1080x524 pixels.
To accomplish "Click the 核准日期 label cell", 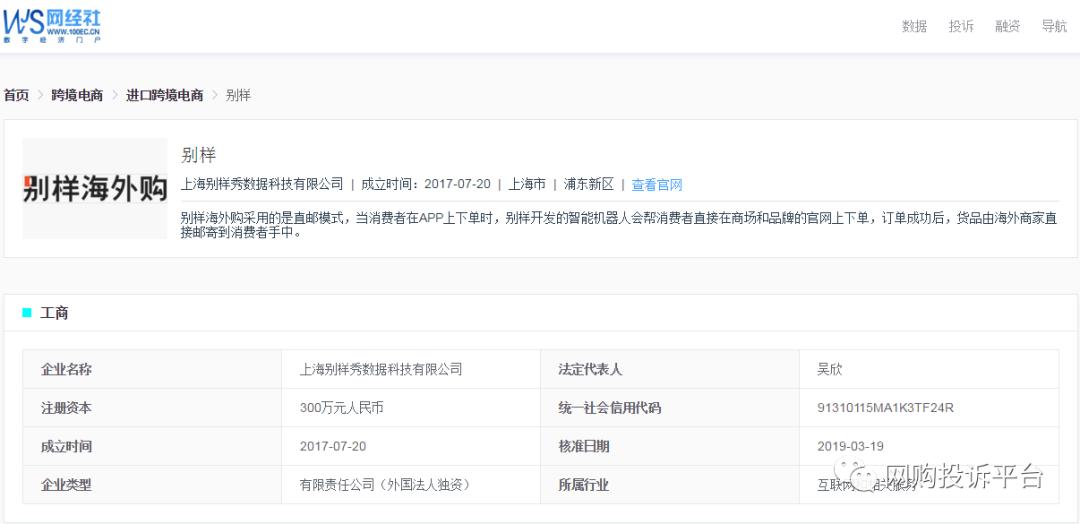I will point(669,446).
